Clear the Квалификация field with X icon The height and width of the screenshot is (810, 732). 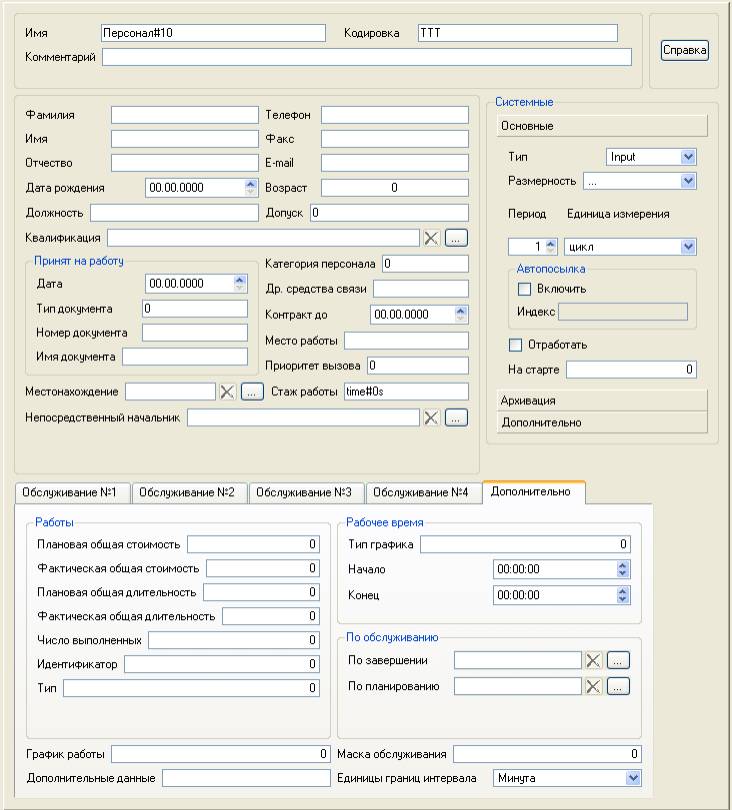pos(431,238)
